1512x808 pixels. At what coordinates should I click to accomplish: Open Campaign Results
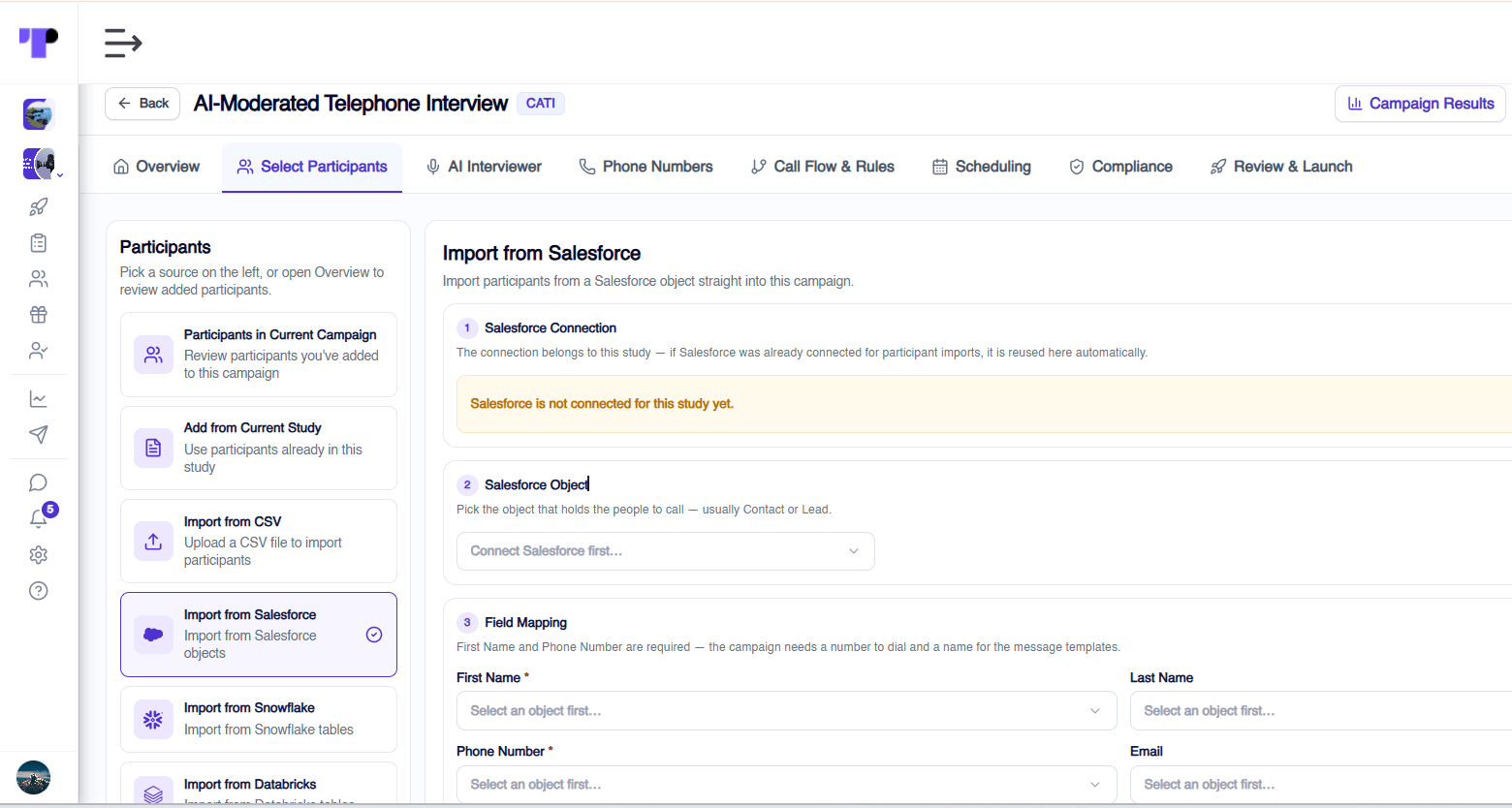[x=1420, y=104]
